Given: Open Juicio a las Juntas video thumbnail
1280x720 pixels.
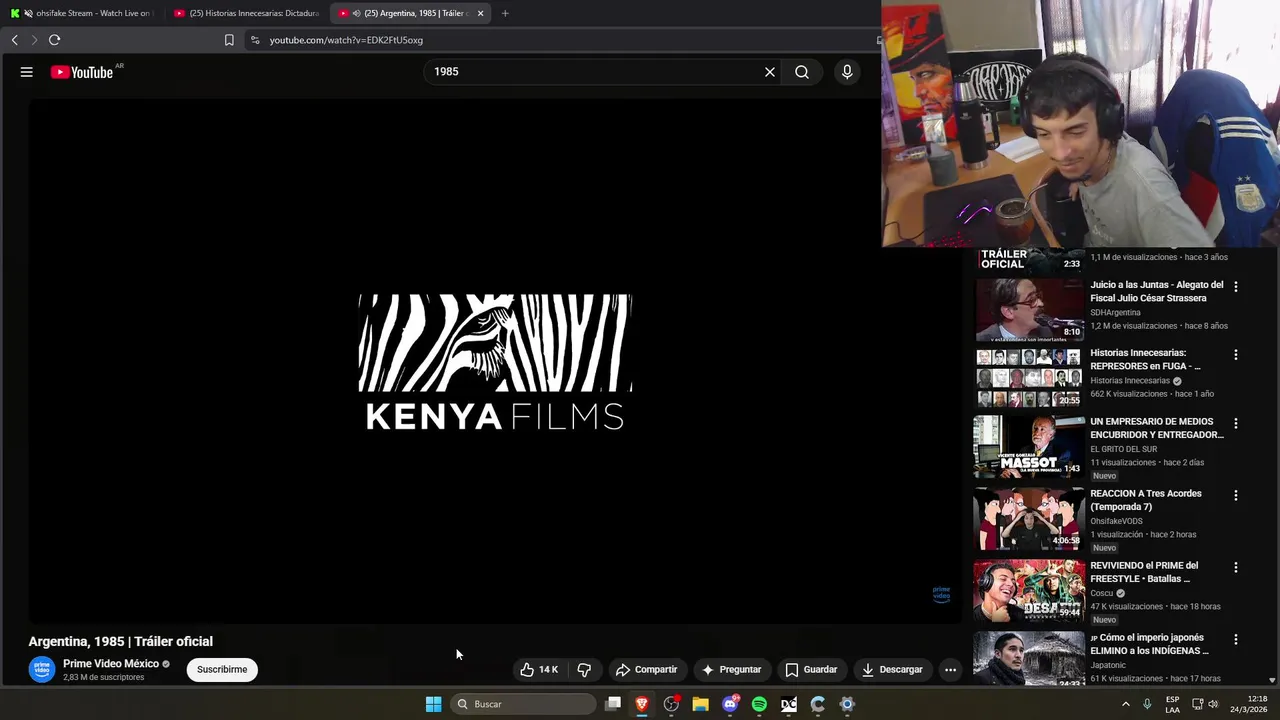Looking at the screenshot, I should 1029,310.
